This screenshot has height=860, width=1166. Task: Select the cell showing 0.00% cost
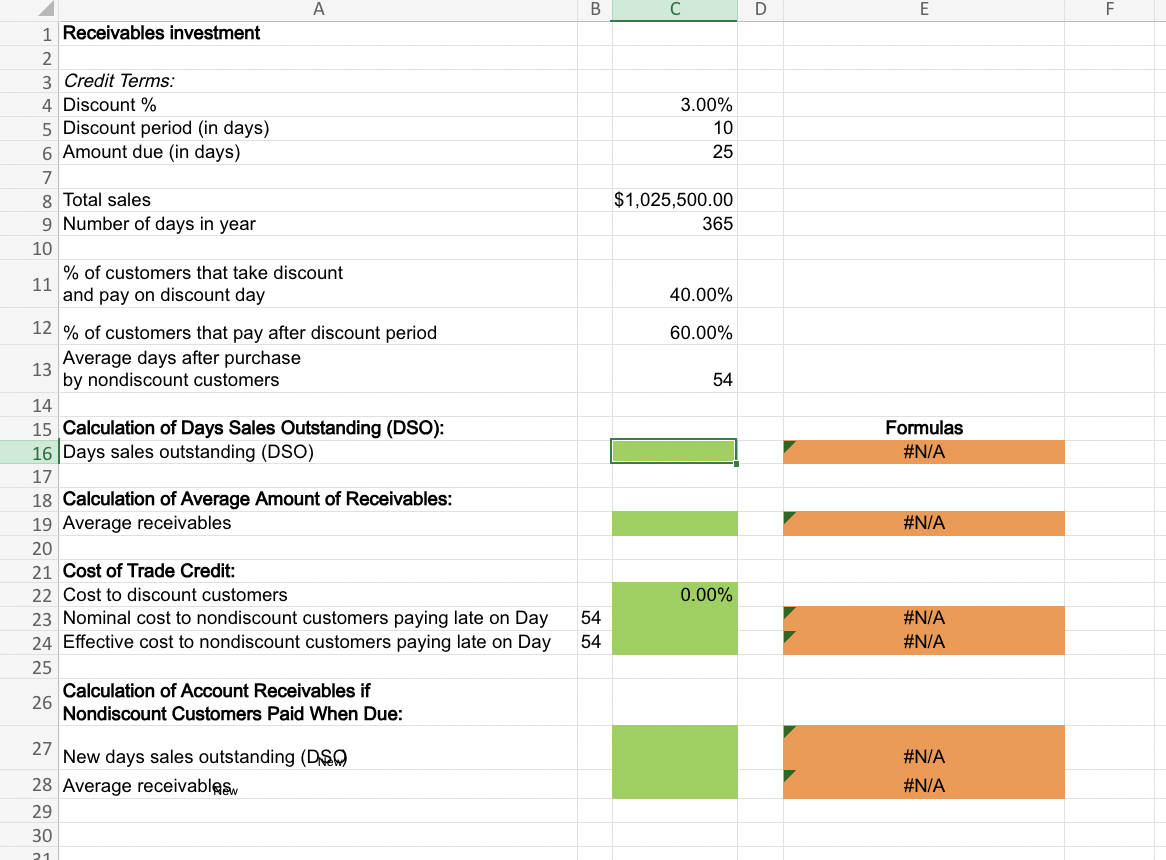click(673, 594)
